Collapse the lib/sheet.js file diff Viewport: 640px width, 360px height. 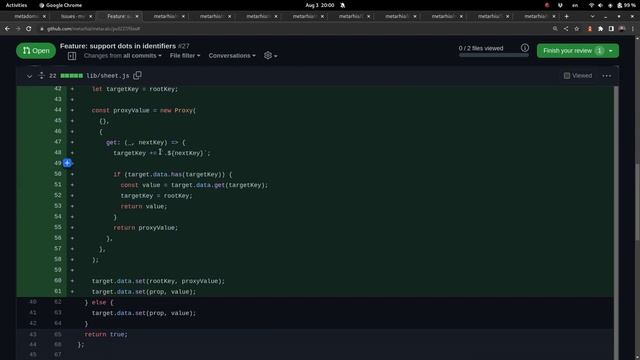click(x=29, y=76)
